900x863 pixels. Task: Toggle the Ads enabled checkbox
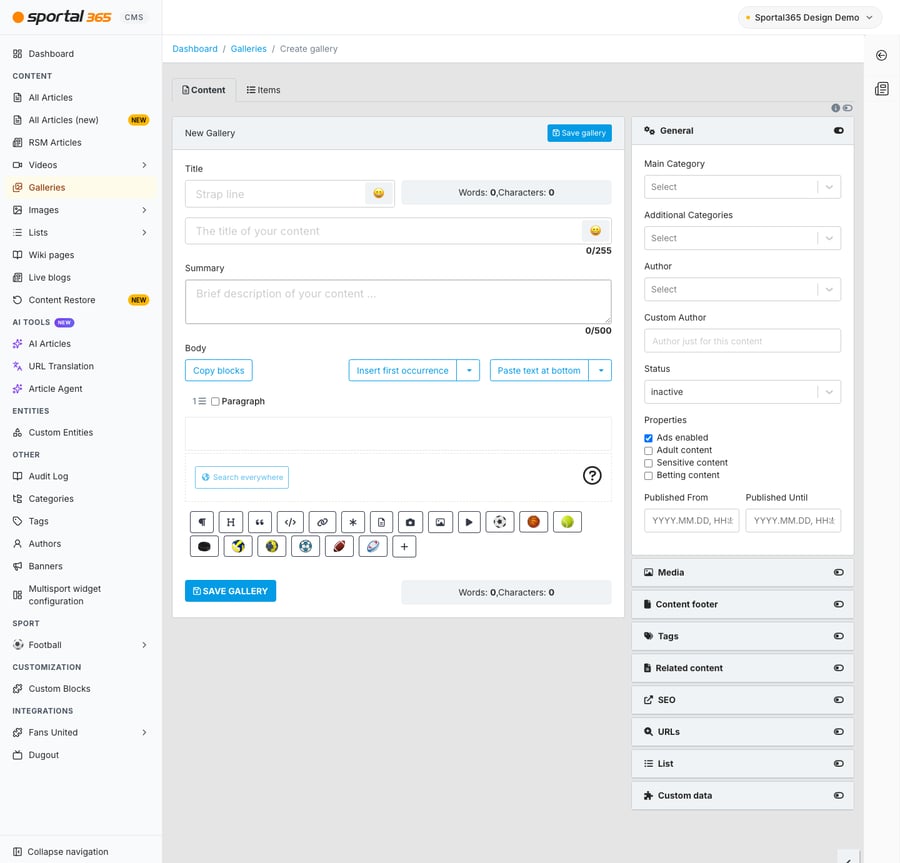click(649, 438)
